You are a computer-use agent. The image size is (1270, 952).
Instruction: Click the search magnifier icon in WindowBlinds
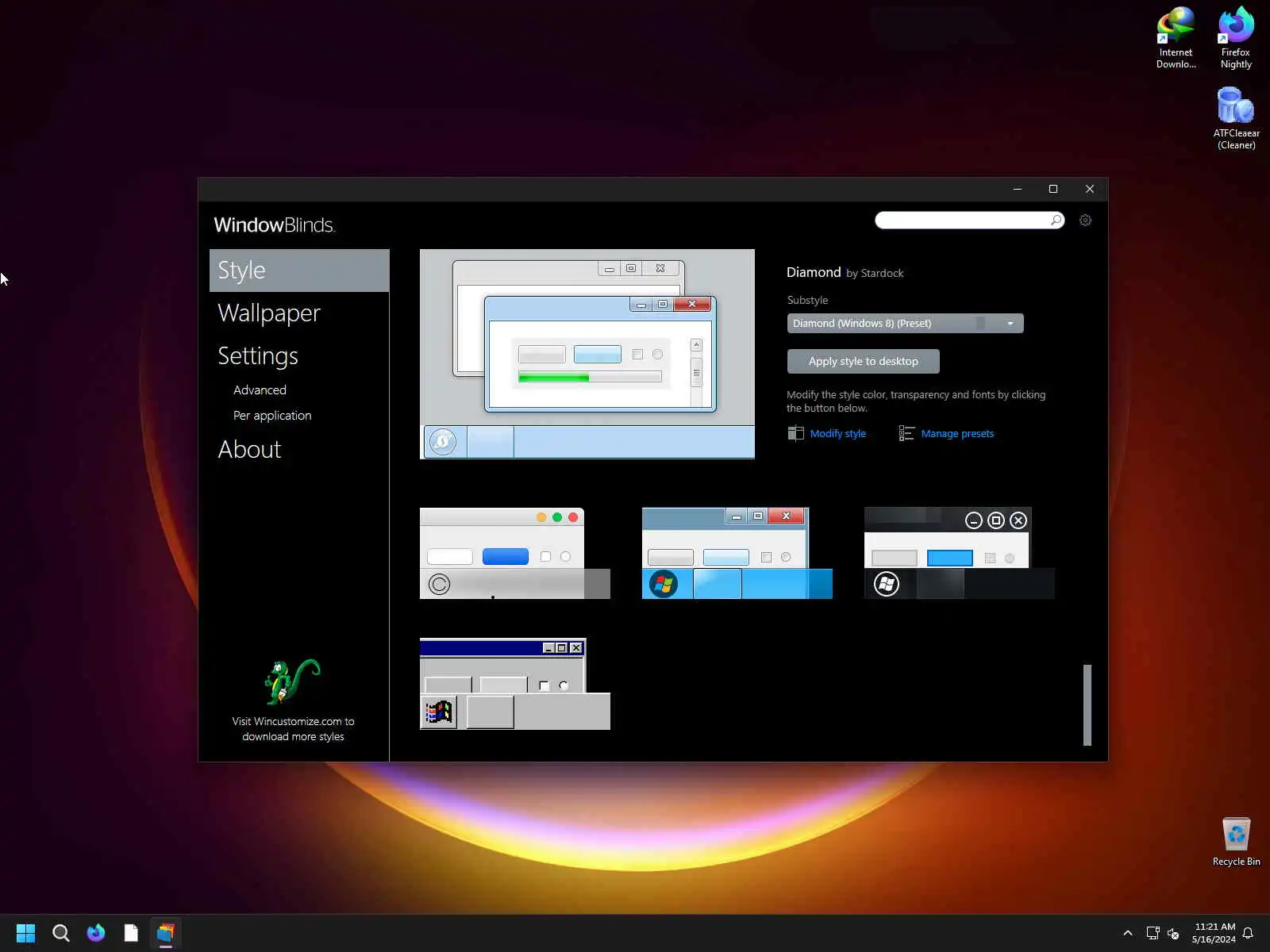pos(1056,220)
